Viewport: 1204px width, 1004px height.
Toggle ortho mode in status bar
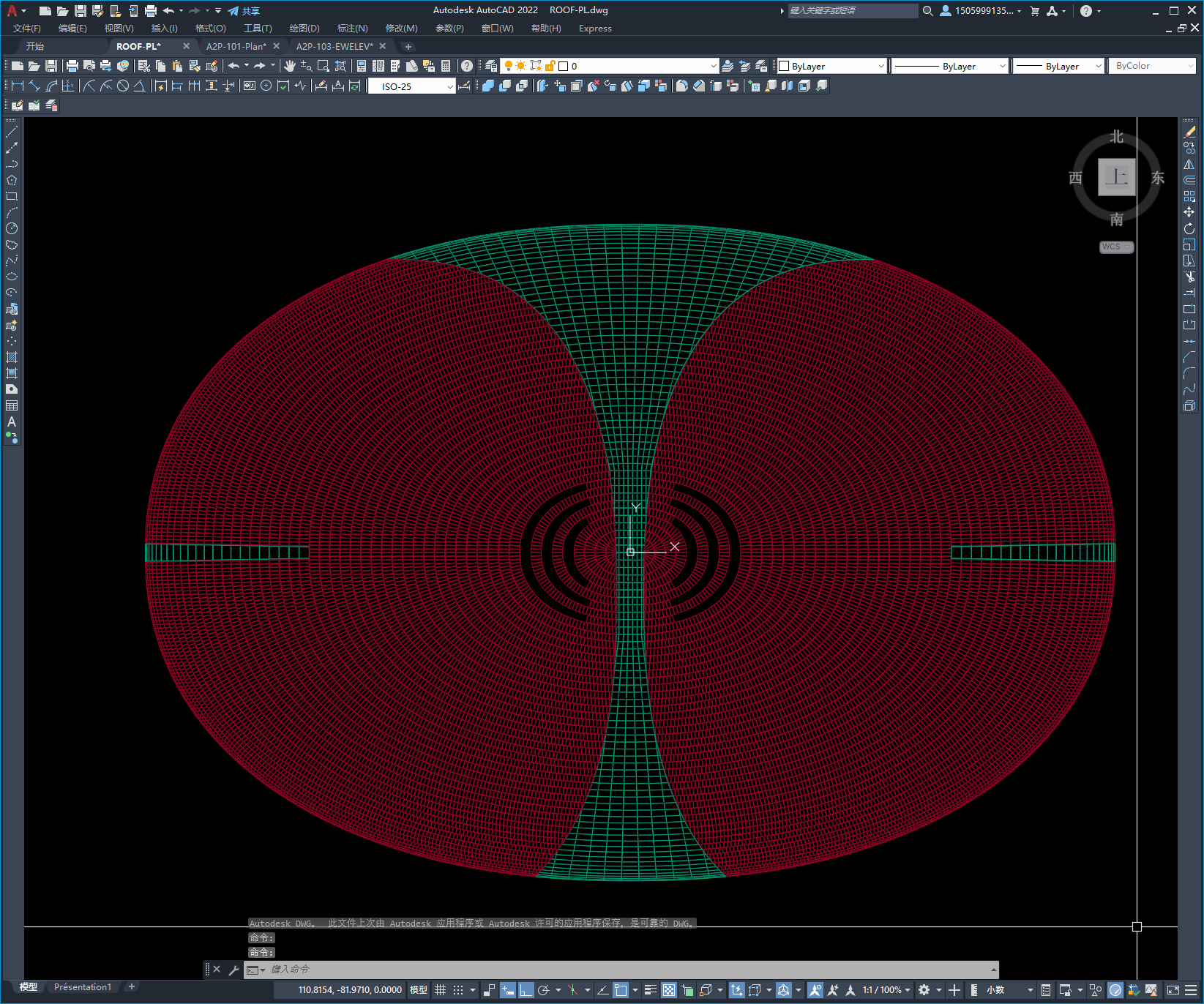[x=526, y=990]
